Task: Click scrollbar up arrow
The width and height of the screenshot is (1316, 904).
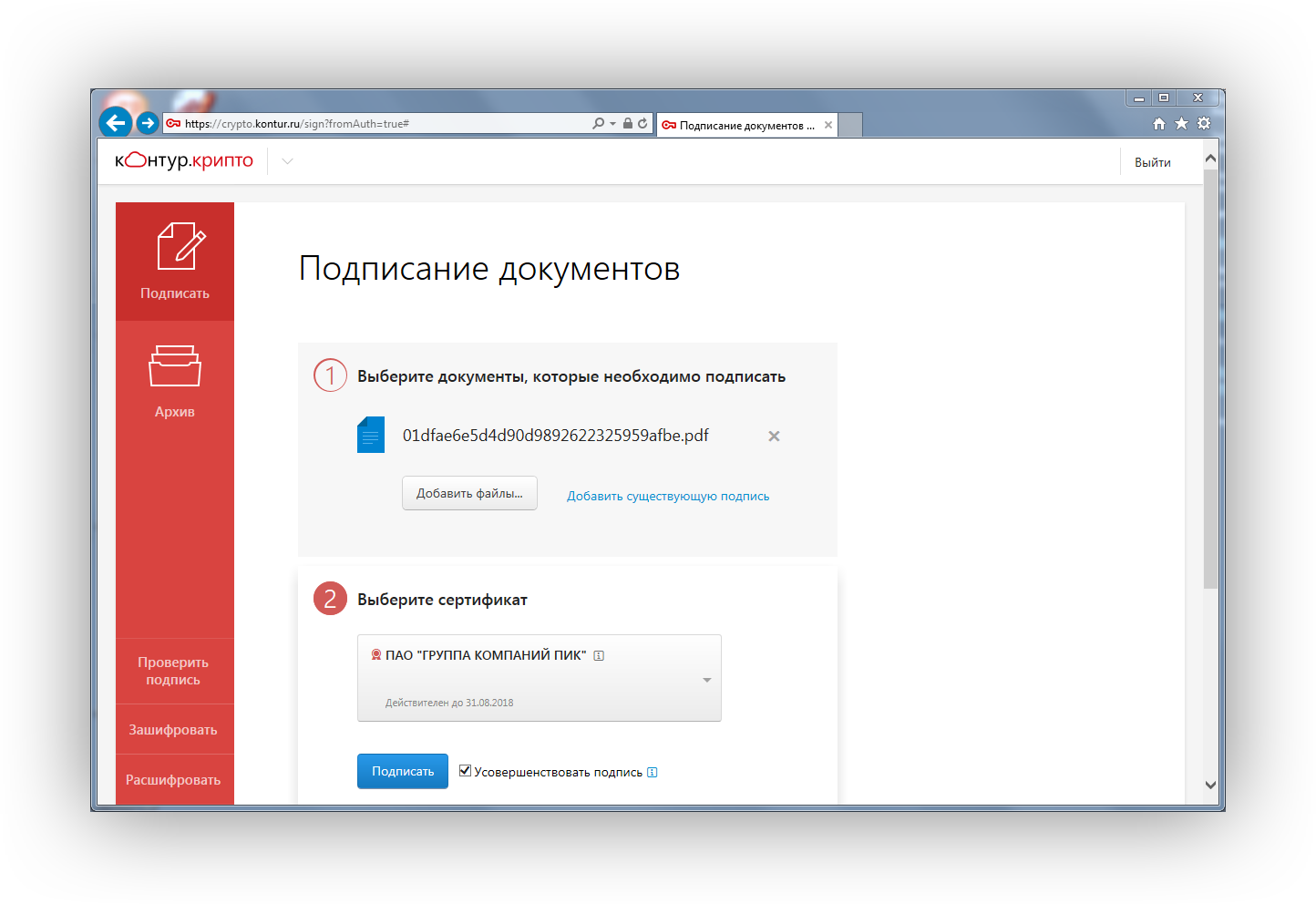Action: [x=1211, y=159]
